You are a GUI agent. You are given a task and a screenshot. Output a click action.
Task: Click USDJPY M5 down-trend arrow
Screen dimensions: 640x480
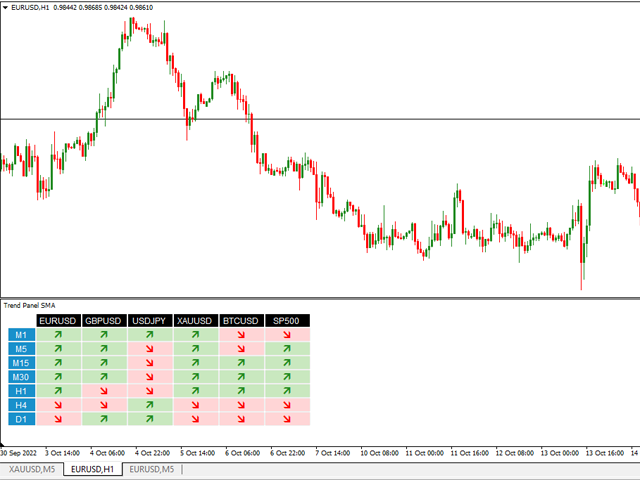click(150, 349)
